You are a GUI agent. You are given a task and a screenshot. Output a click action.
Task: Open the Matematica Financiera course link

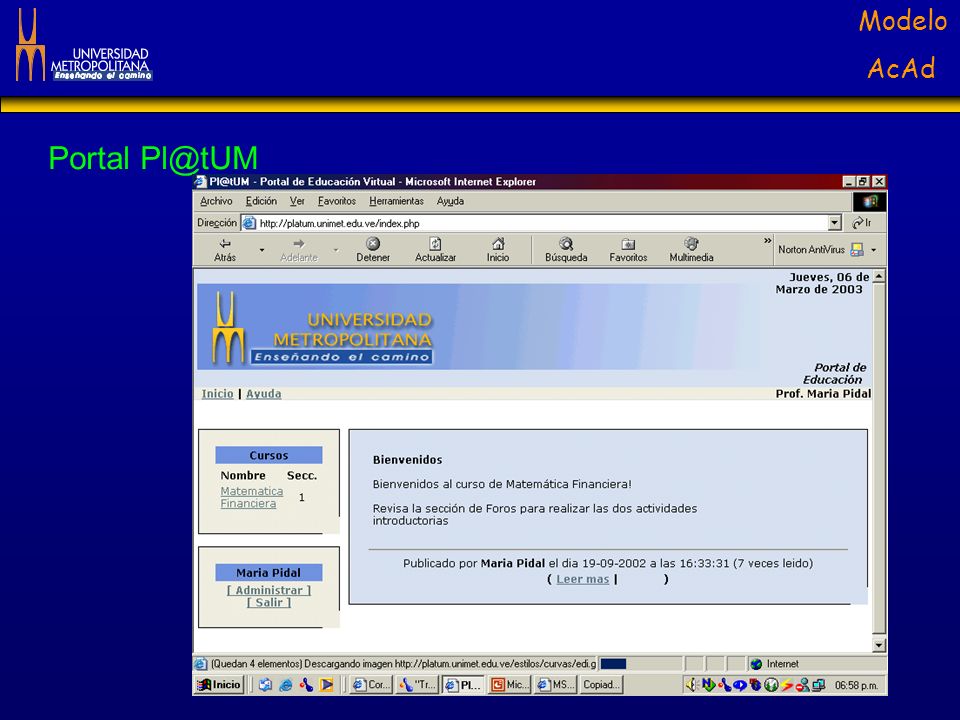click(x=252, y=497)
